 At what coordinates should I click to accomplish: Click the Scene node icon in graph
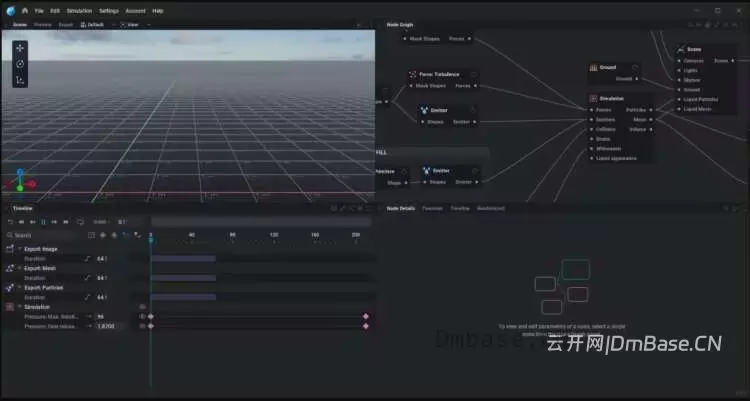[x=681, y=49]
